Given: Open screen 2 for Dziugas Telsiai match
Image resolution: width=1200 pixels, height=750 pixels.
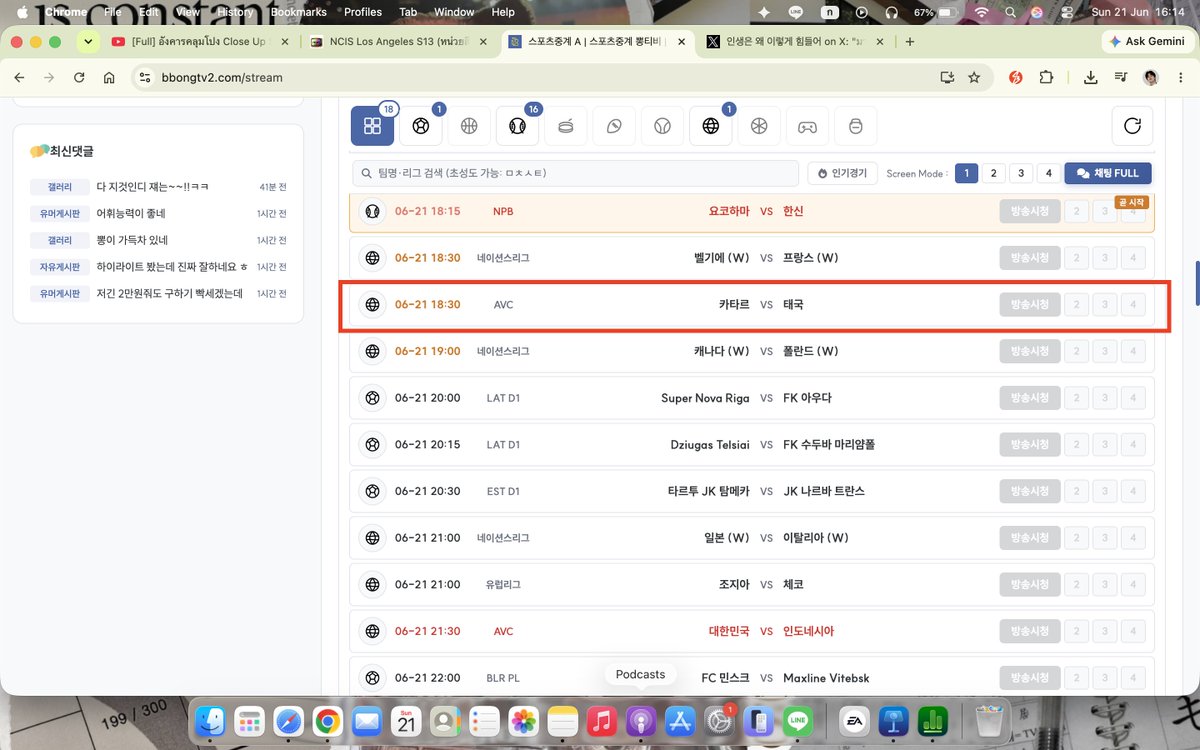Looking at the screenshot, I should coord(1077,444).
